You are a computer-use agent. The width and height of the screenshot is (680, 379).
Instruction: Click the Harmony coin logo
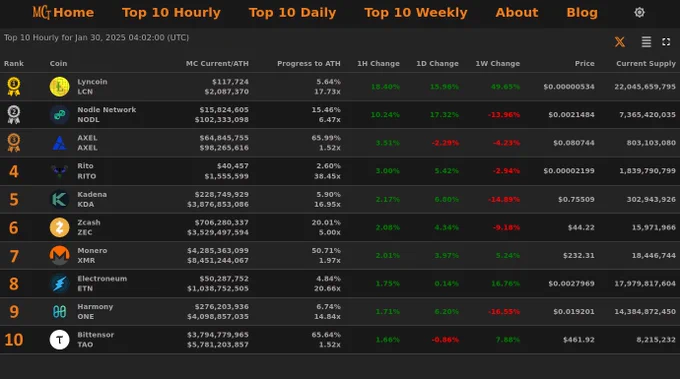pyautogui.click(x=59, y=311)
